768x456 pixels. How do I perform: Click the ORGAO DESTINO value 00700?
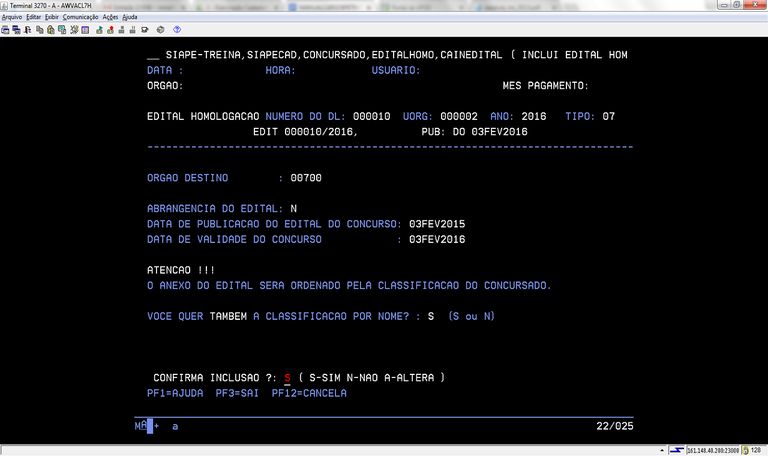306,178
